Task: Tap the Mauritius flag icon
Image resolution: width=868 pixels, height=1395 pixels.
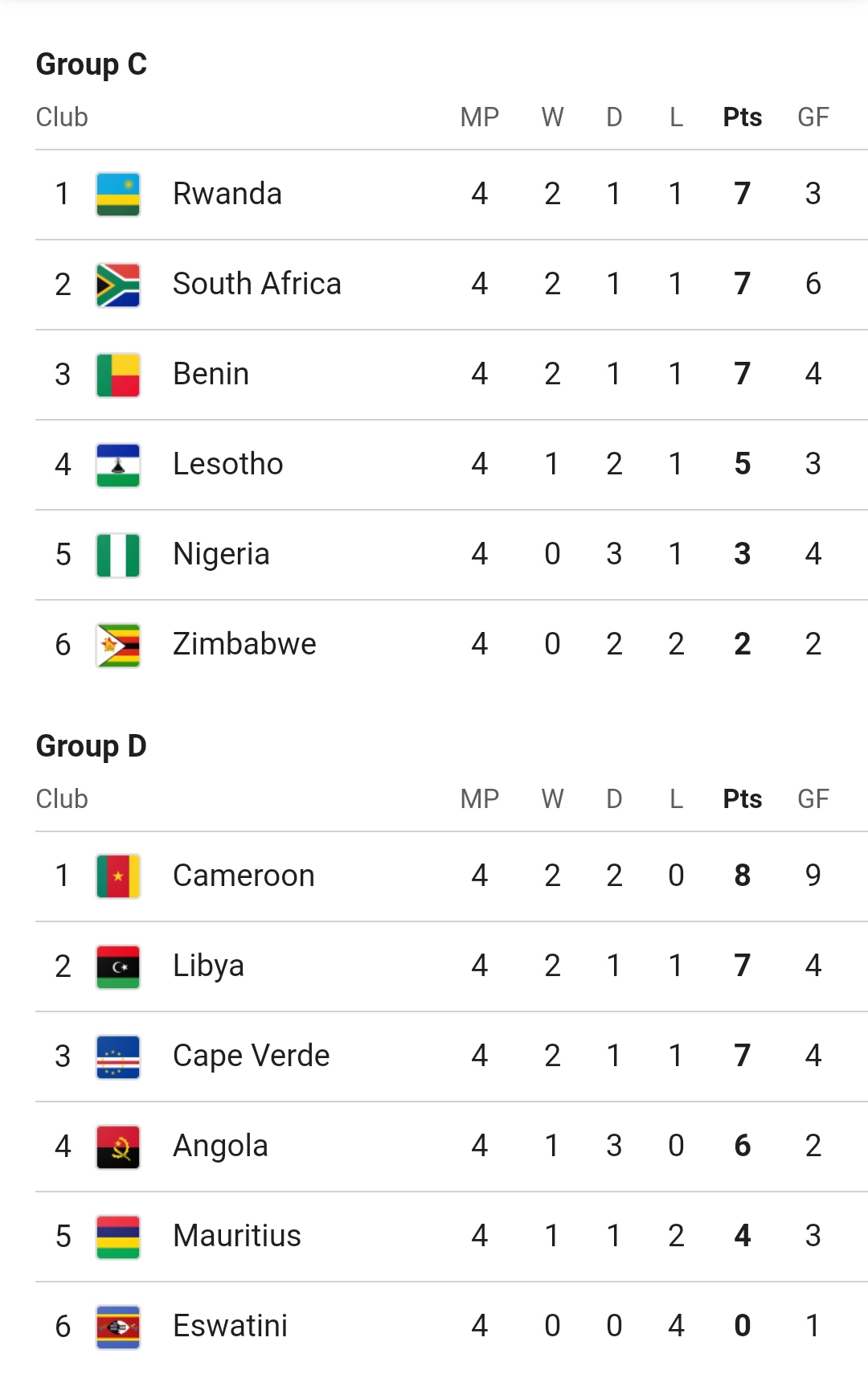Action: coord(118,1237)
